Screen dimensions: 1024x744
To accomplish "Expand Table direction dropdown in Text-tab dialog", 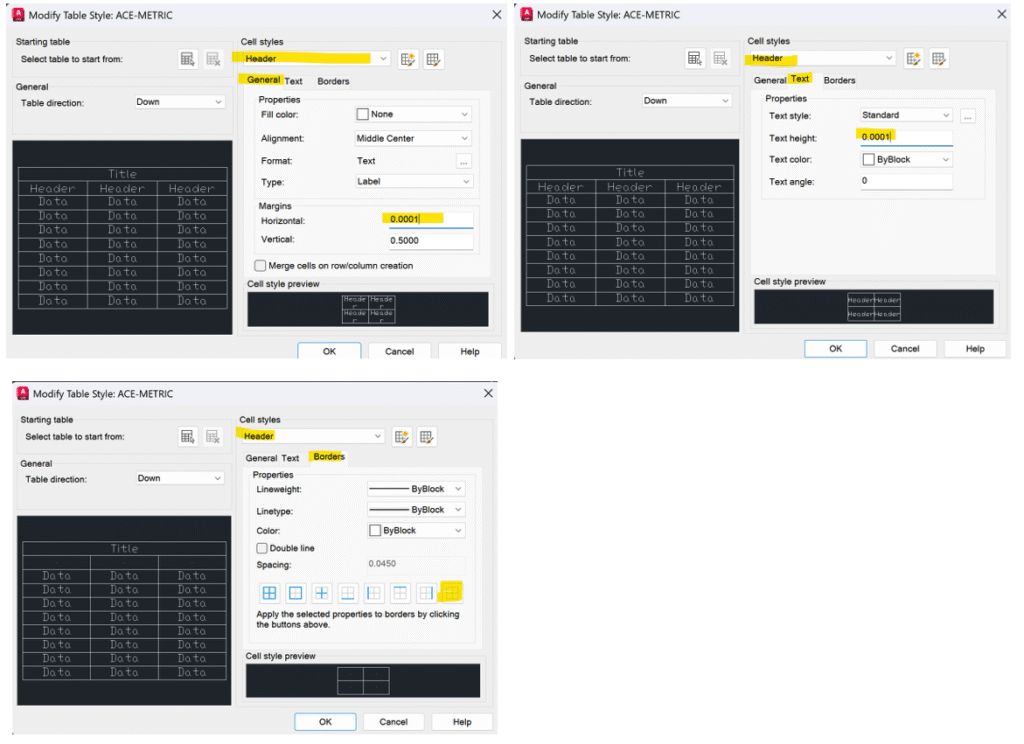I will coord(686,101).
